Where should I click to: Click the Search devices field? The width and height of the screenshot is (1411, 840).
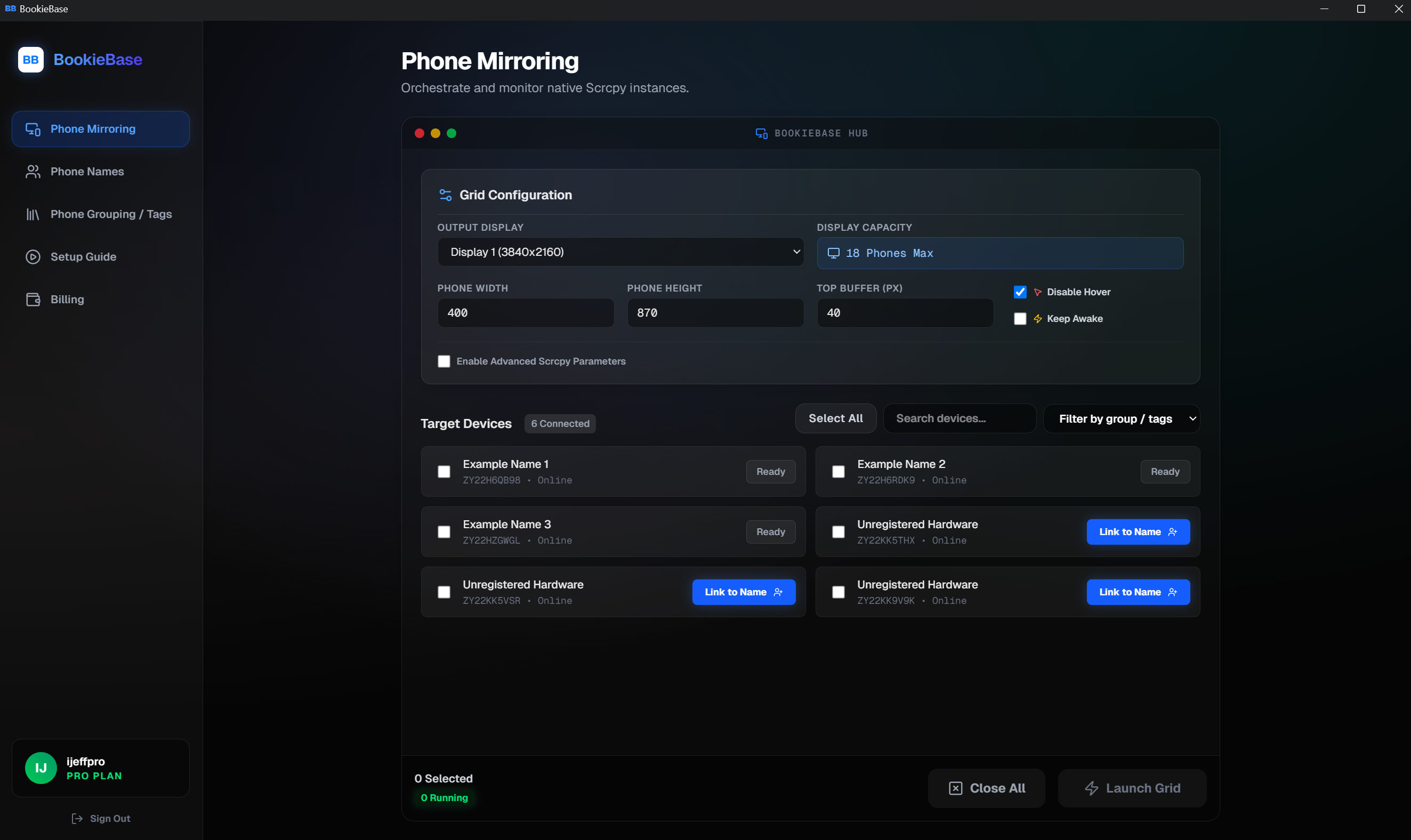tap(960, 418)
